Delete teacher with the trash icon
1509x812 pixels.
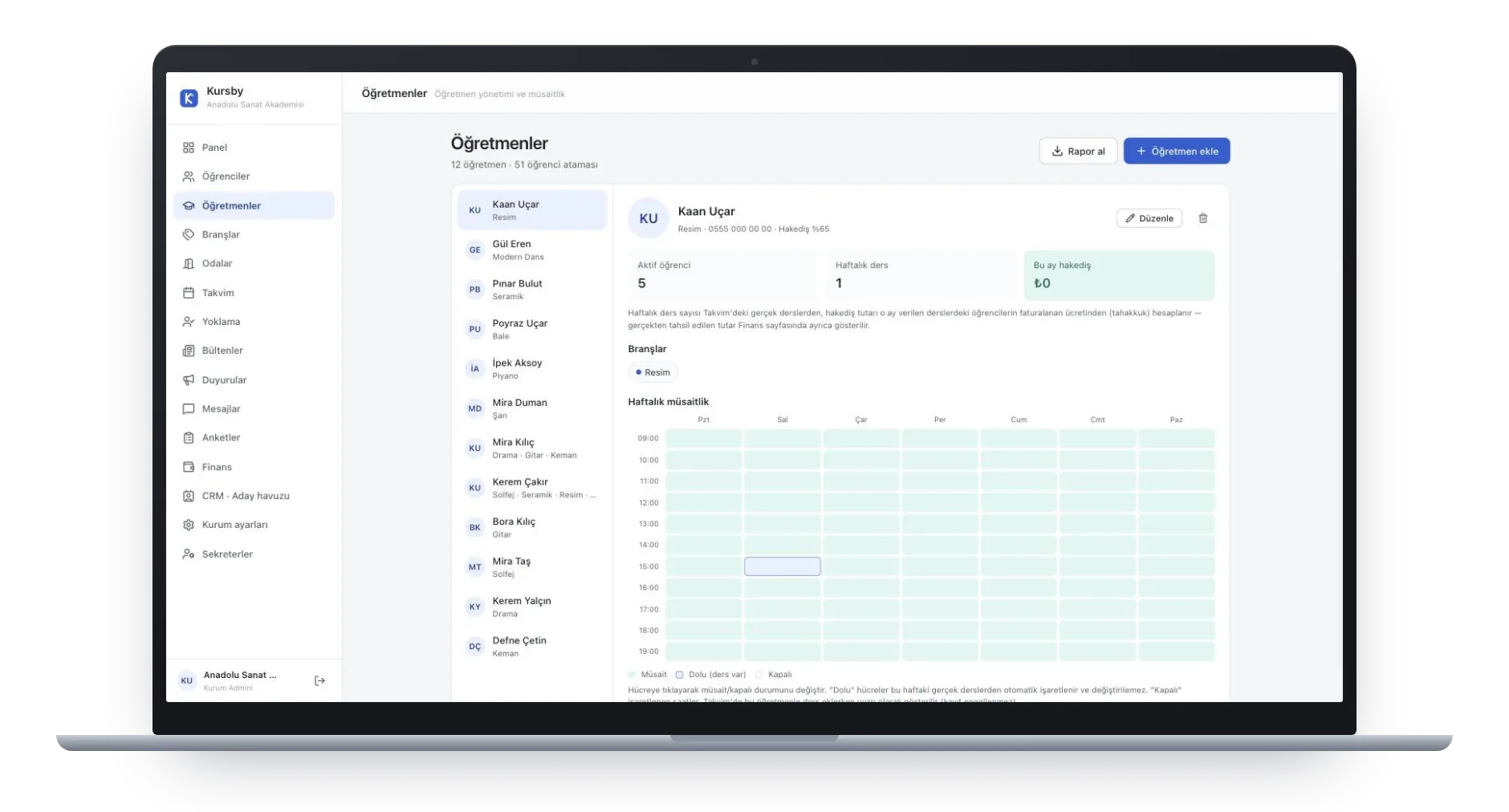[x=1202, y=218]
